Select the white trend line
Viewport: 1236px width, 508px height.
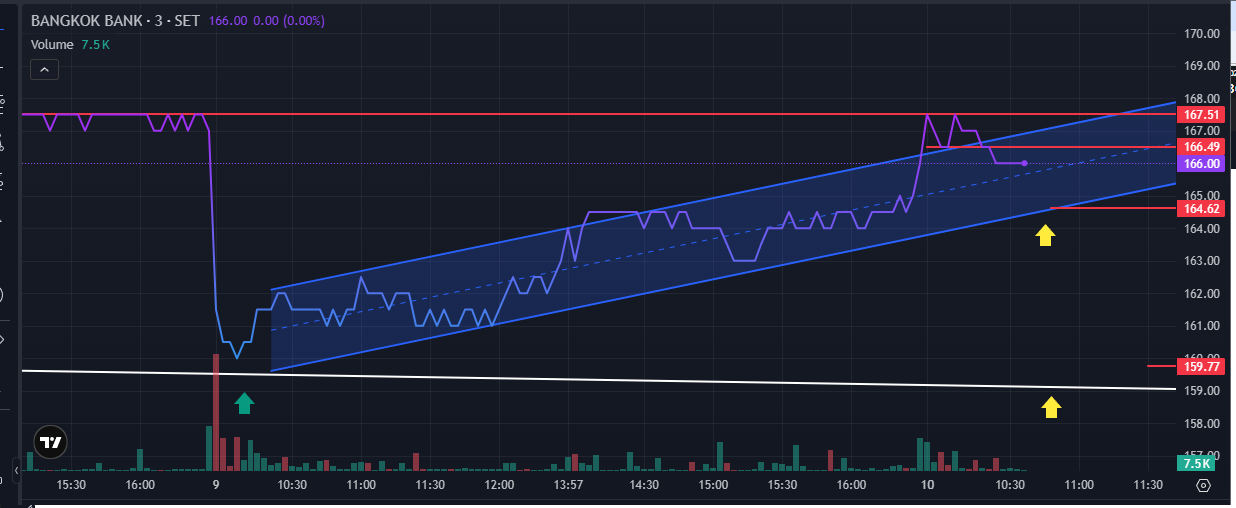pos(600,379)
